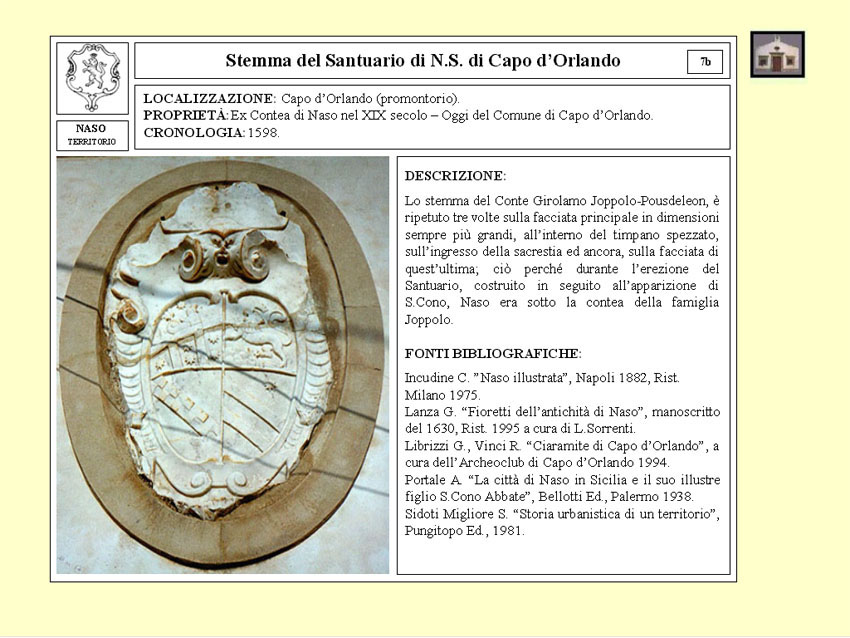Click the 'LOCALIZZAZIONE' label
The image size is (850, 638).
pos(210,99)
